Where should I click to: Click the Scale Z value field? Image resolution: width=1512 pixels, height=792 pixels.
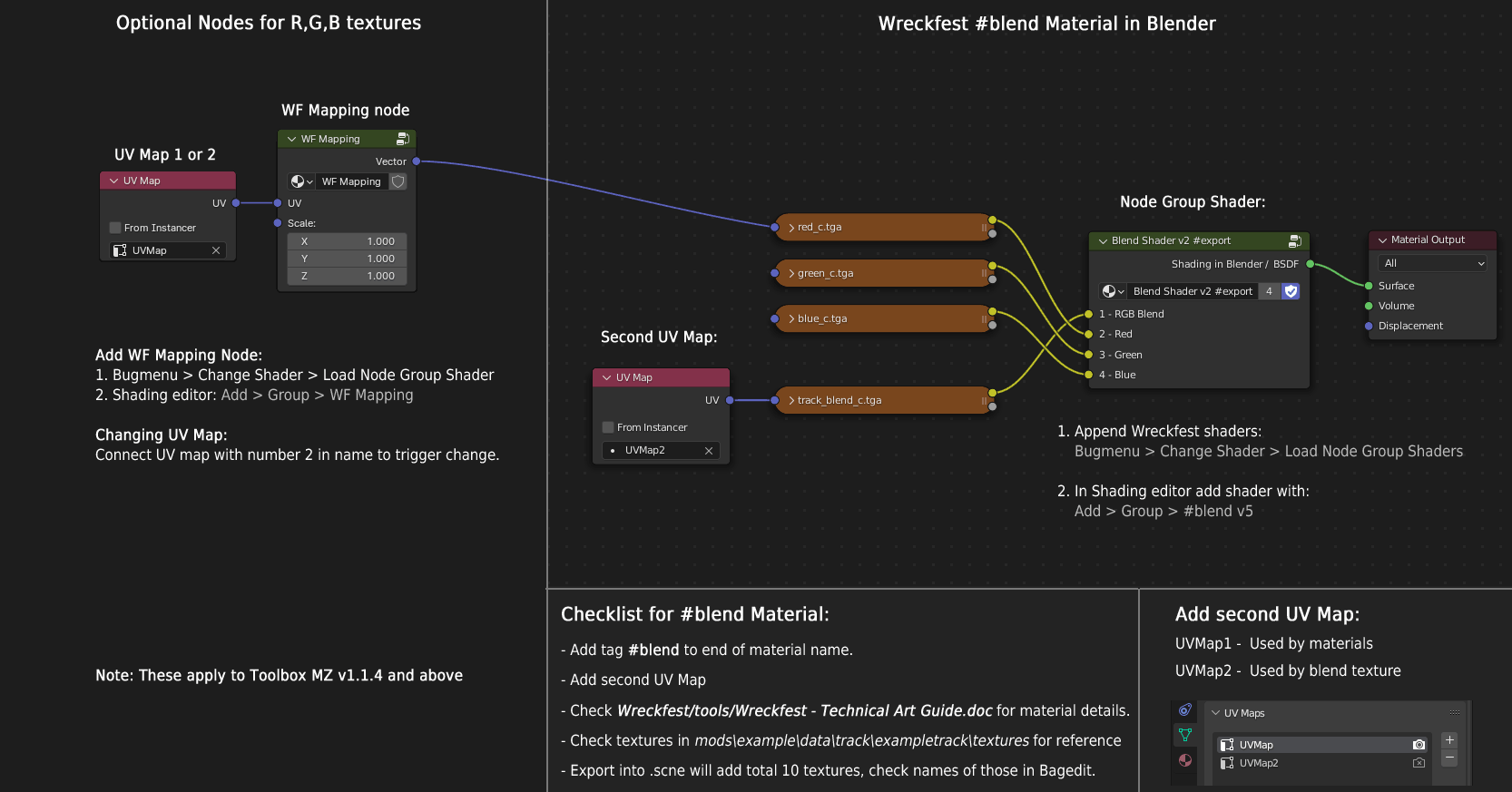click(347, 276)
